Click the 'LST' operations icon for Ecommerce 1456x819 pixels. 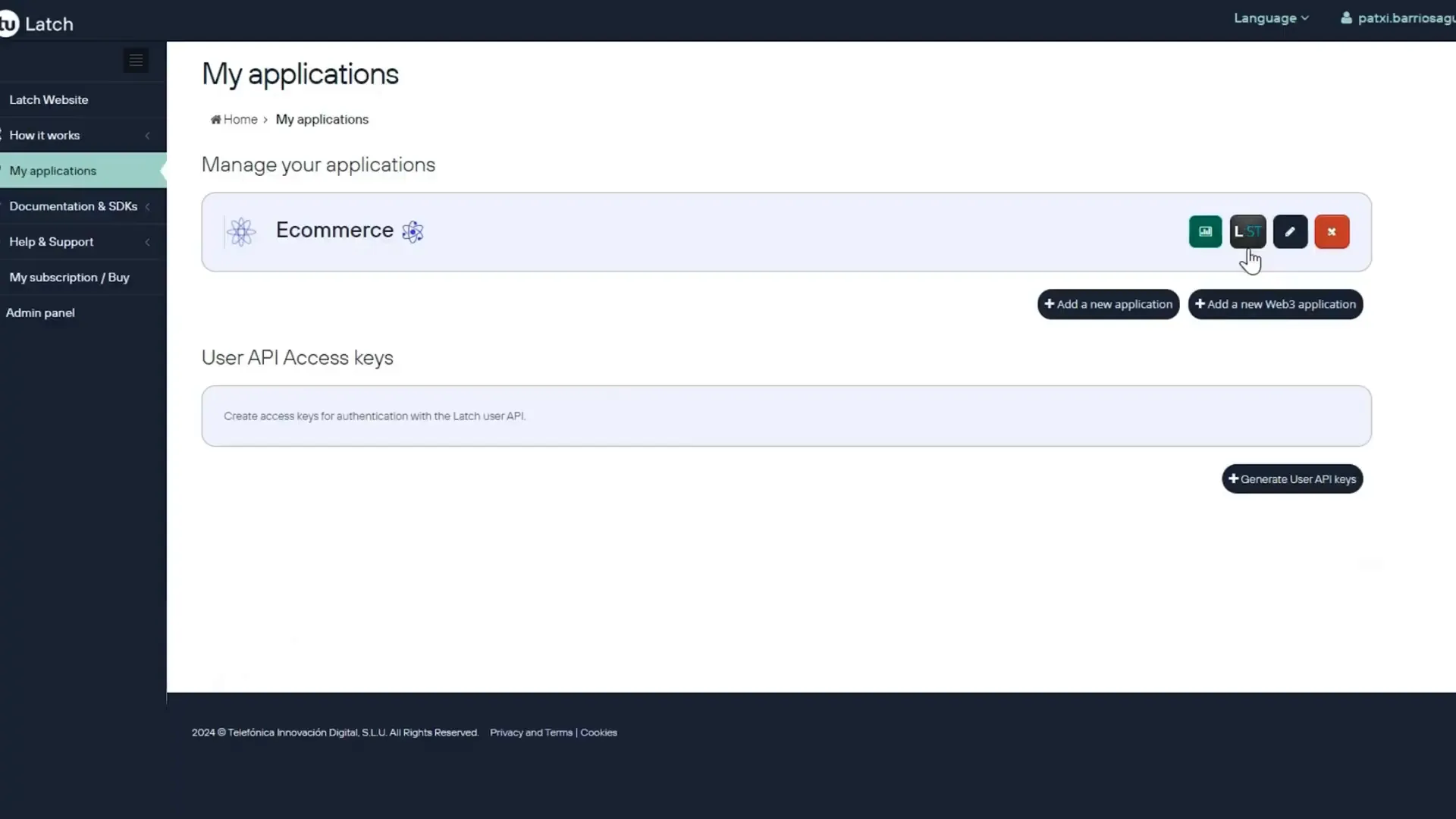coord(1247,231)
